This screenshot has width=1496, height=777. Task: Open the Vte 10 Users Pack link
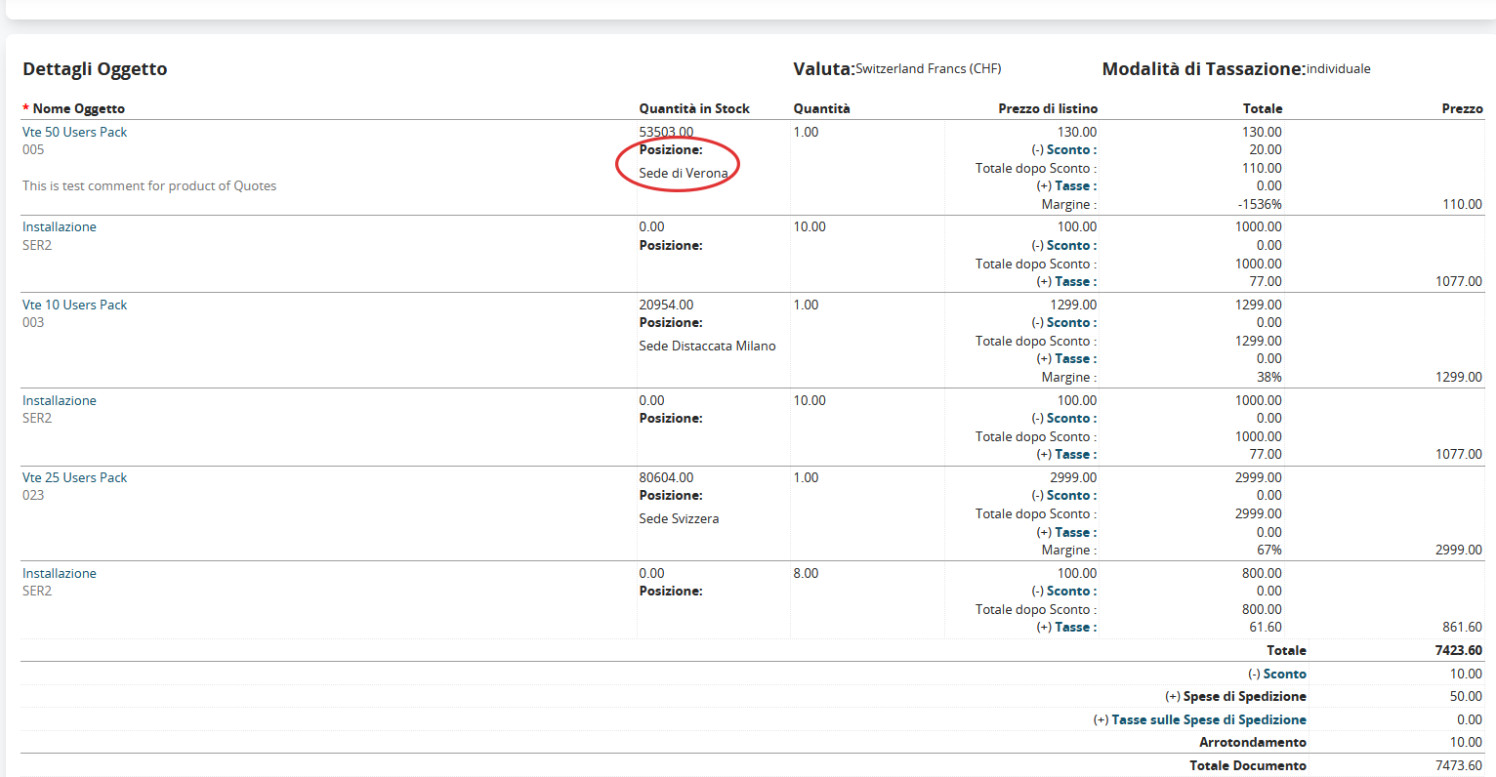tap(75, 305)
